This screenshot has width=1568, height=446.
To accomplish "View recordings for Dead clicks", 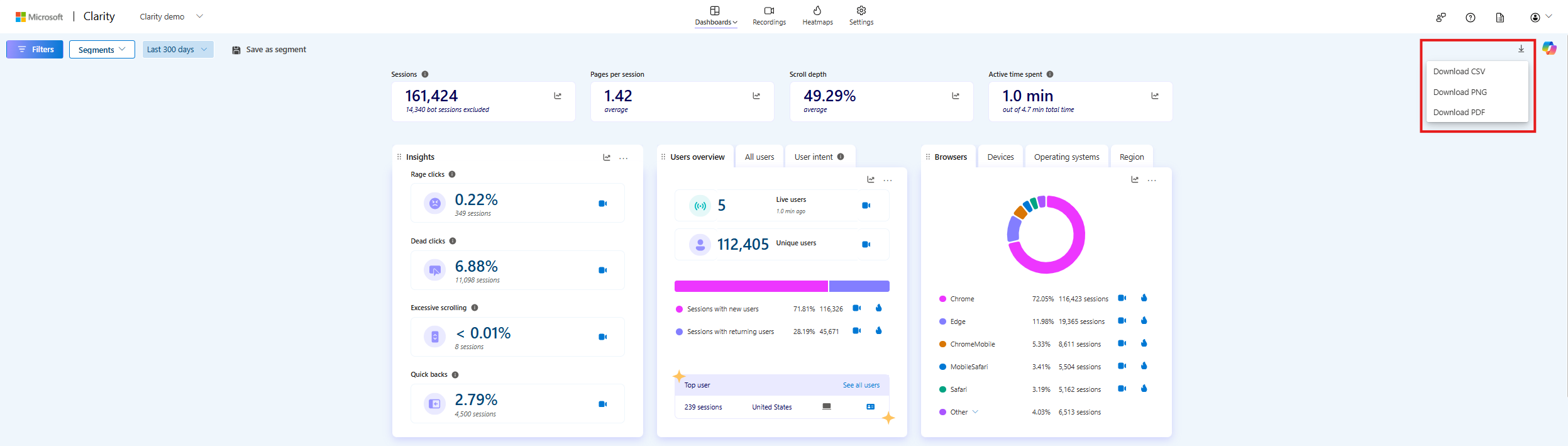I will (602, 270).
